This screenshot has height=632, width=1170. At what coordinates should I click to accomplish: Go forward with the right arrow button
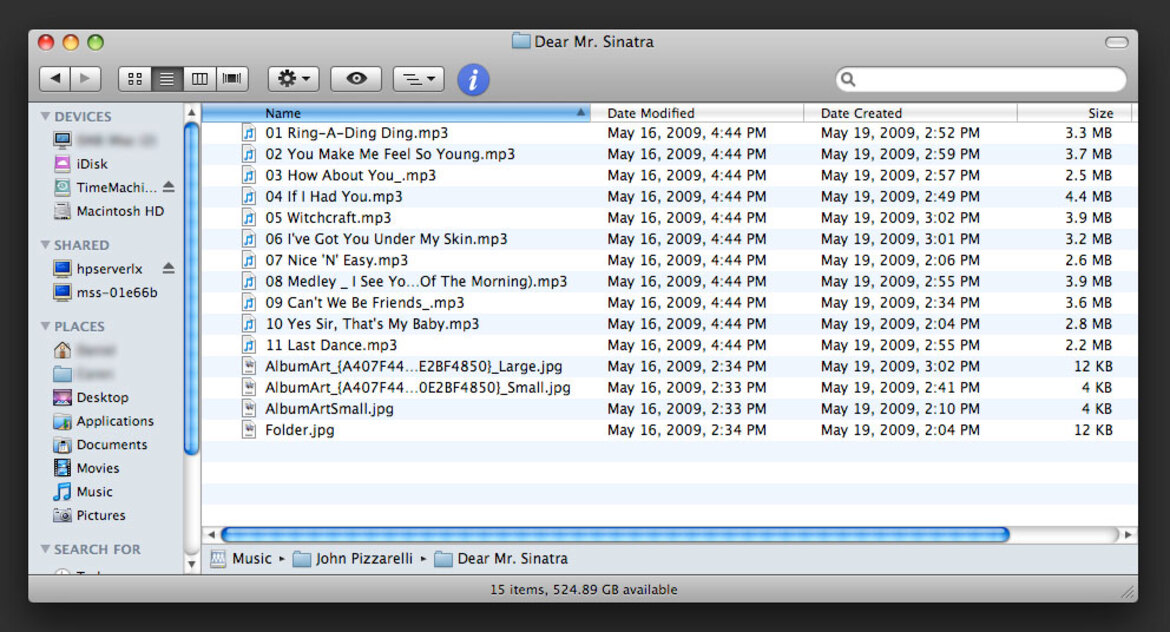coord(85,78)
